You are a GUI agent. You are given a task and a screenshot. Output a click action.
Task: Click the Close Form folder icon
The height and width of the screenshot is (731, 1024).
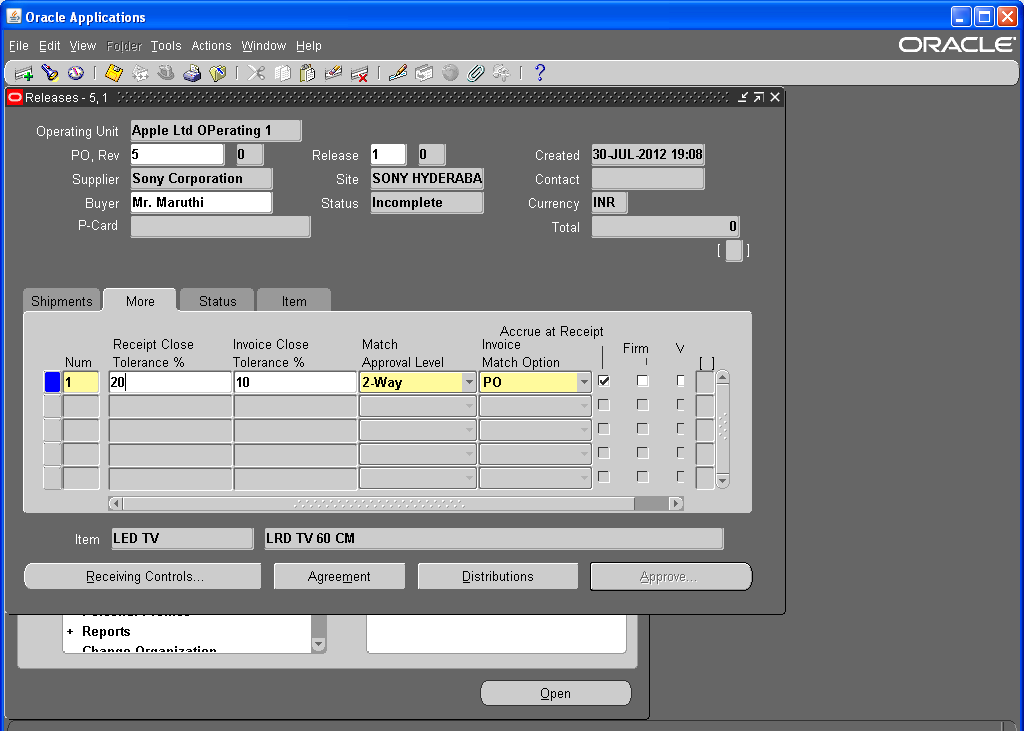(x=217, y=73)
